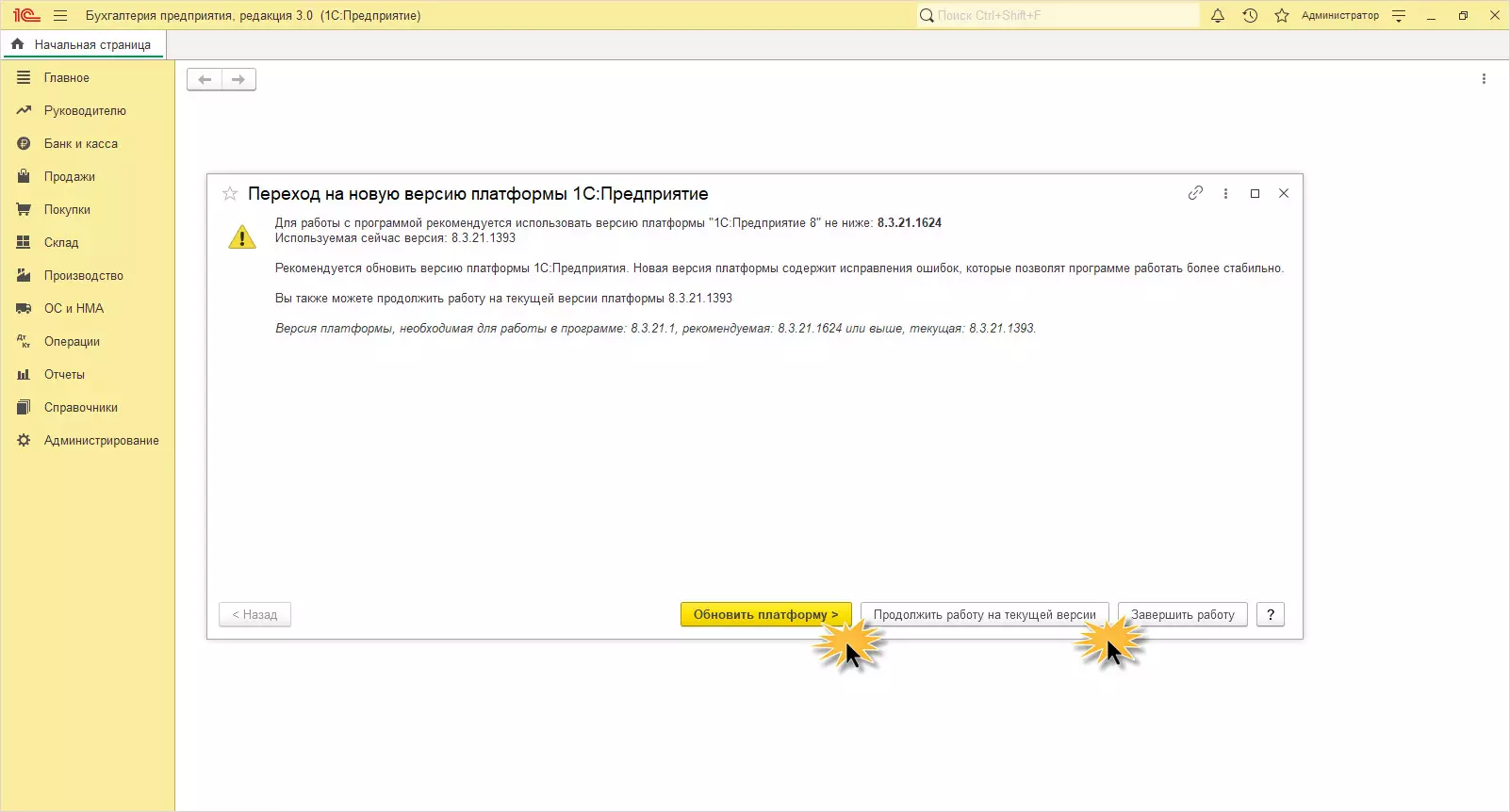Screen dimensions: 1510x812
Task: Switch to Начальная страница tab
Action: 82,44
